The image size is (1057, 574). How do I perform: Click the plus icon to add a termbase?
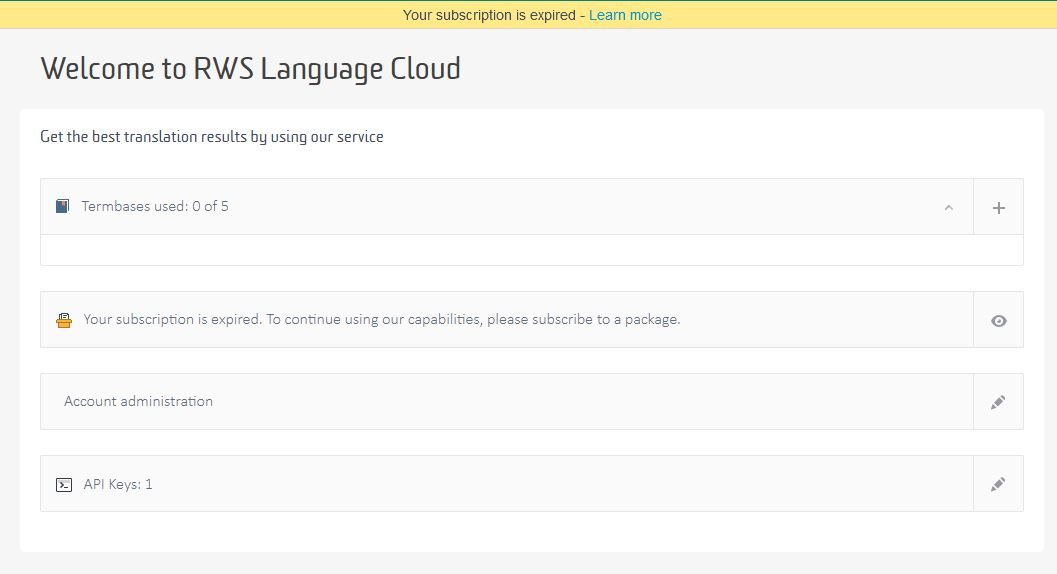998,207
